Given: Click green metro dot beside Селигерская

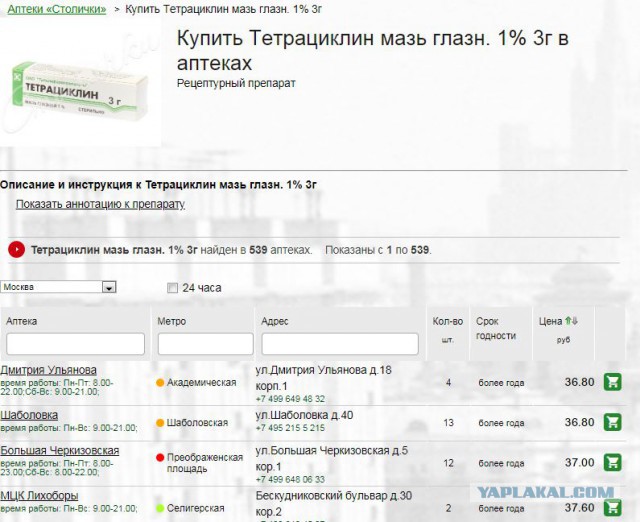Looking at the screenshot, I should [160, 509].
